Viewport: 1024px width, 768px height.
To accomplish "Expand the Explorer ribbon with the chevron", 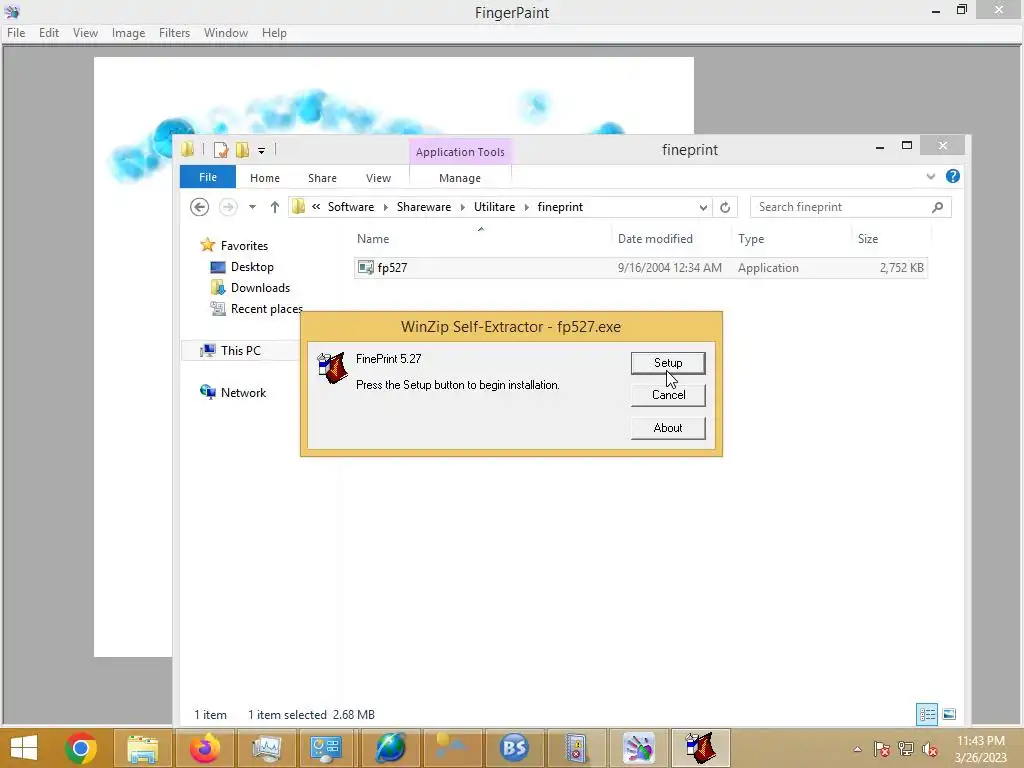I will 931,176.
